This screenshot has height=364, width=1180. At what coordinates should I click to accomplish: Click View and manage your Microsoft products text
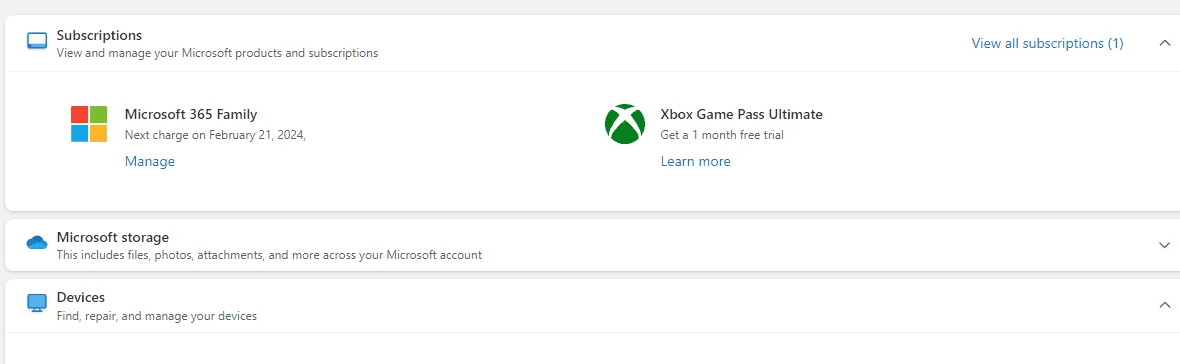[x=217, y=53]
